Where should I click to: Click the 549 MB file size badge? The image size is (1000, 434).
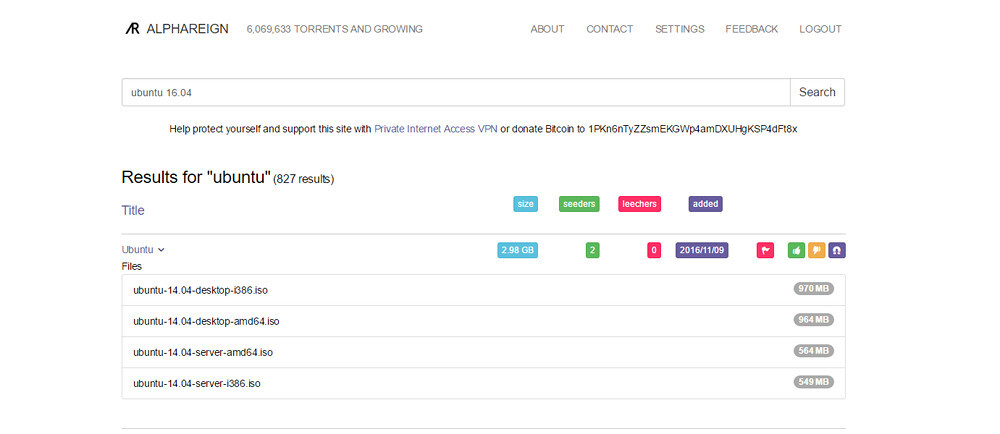[x=814, y=382]
